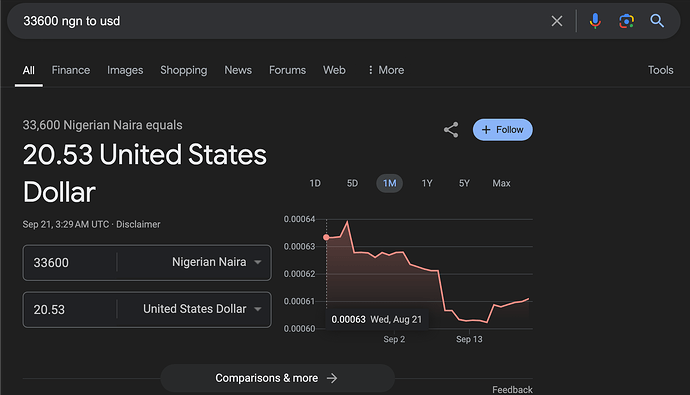Follow this currency pair
The image size is (690, 395).
pos(503,130)
